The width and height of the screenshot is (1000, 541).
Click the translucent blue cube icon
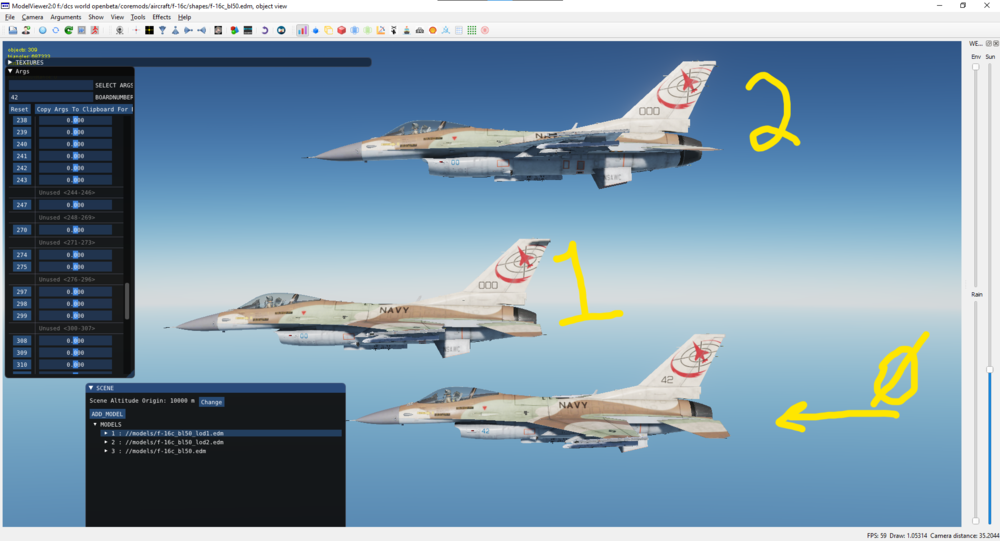[355, 30]
